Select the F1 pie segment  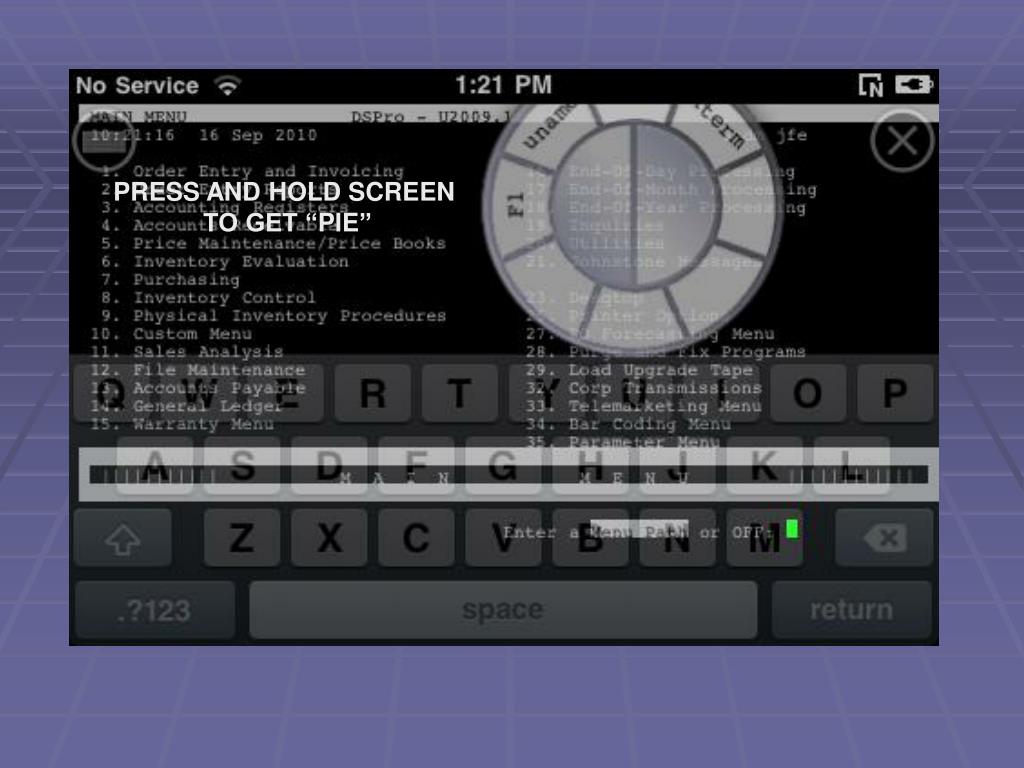pos(516,204)
